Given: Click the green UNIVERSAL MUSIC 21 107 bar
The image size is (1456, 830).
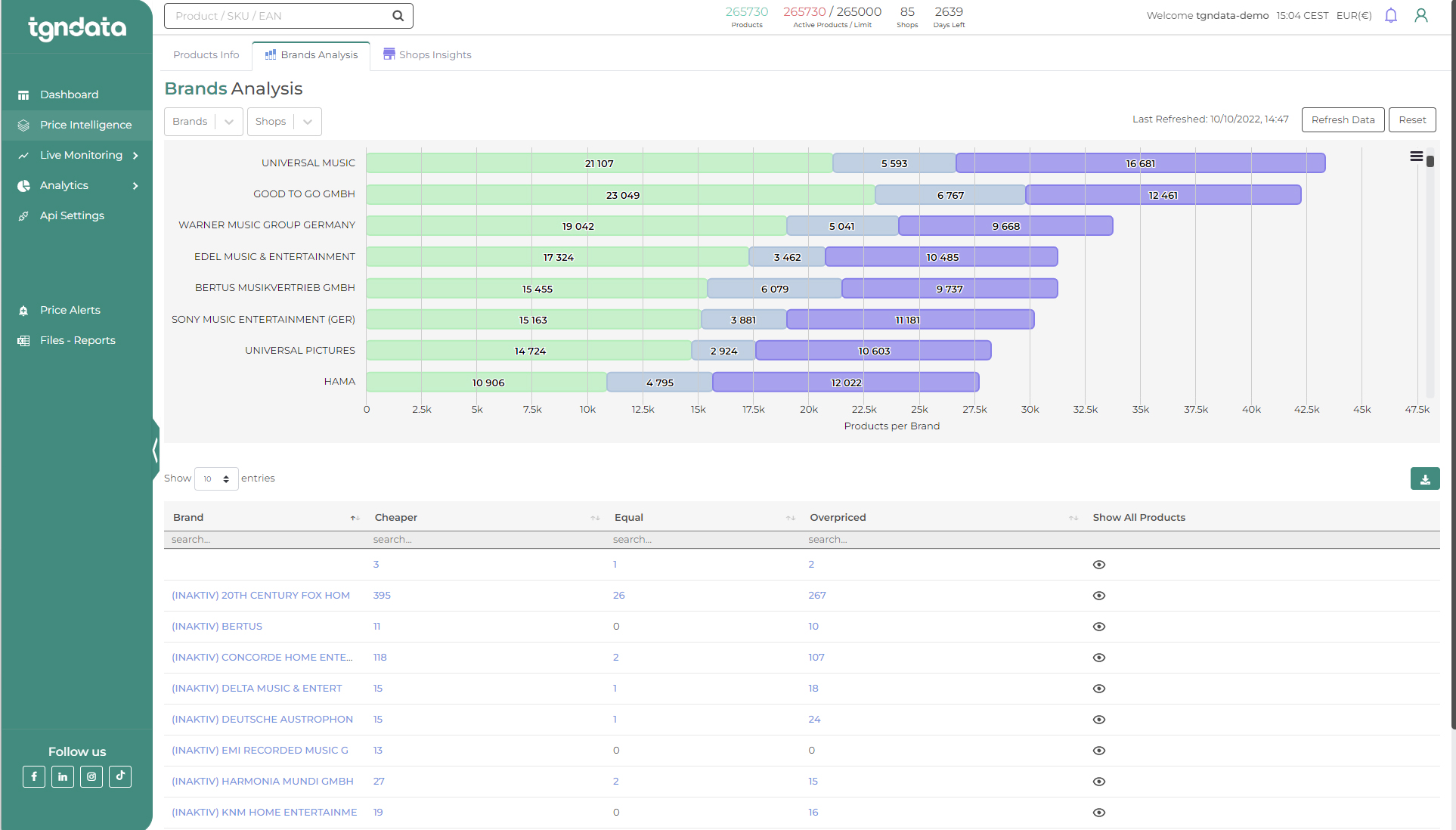Looking at the screenshot, I should click(x=599, y=163).
